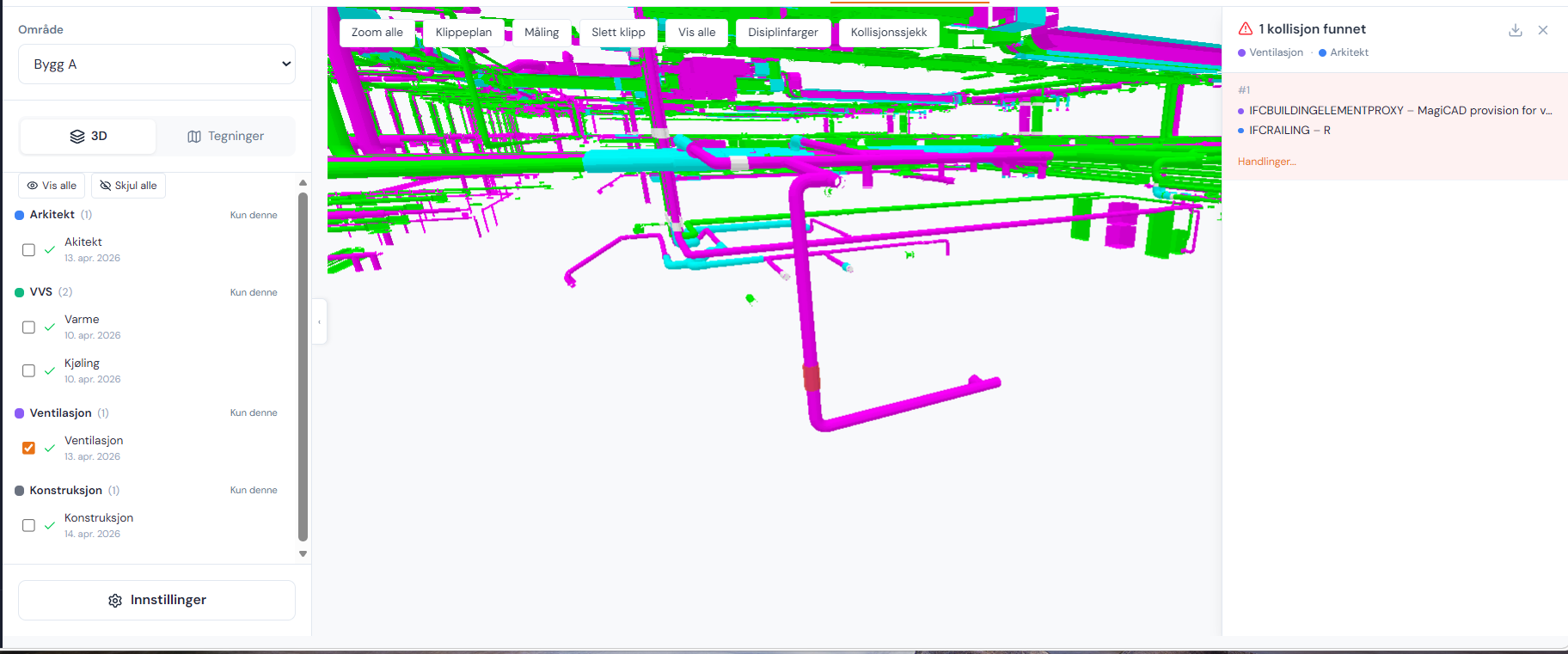Screen dimensions: 1568x654
Task: Hide all models with Skjul alle
Action: tap(128, 186)
